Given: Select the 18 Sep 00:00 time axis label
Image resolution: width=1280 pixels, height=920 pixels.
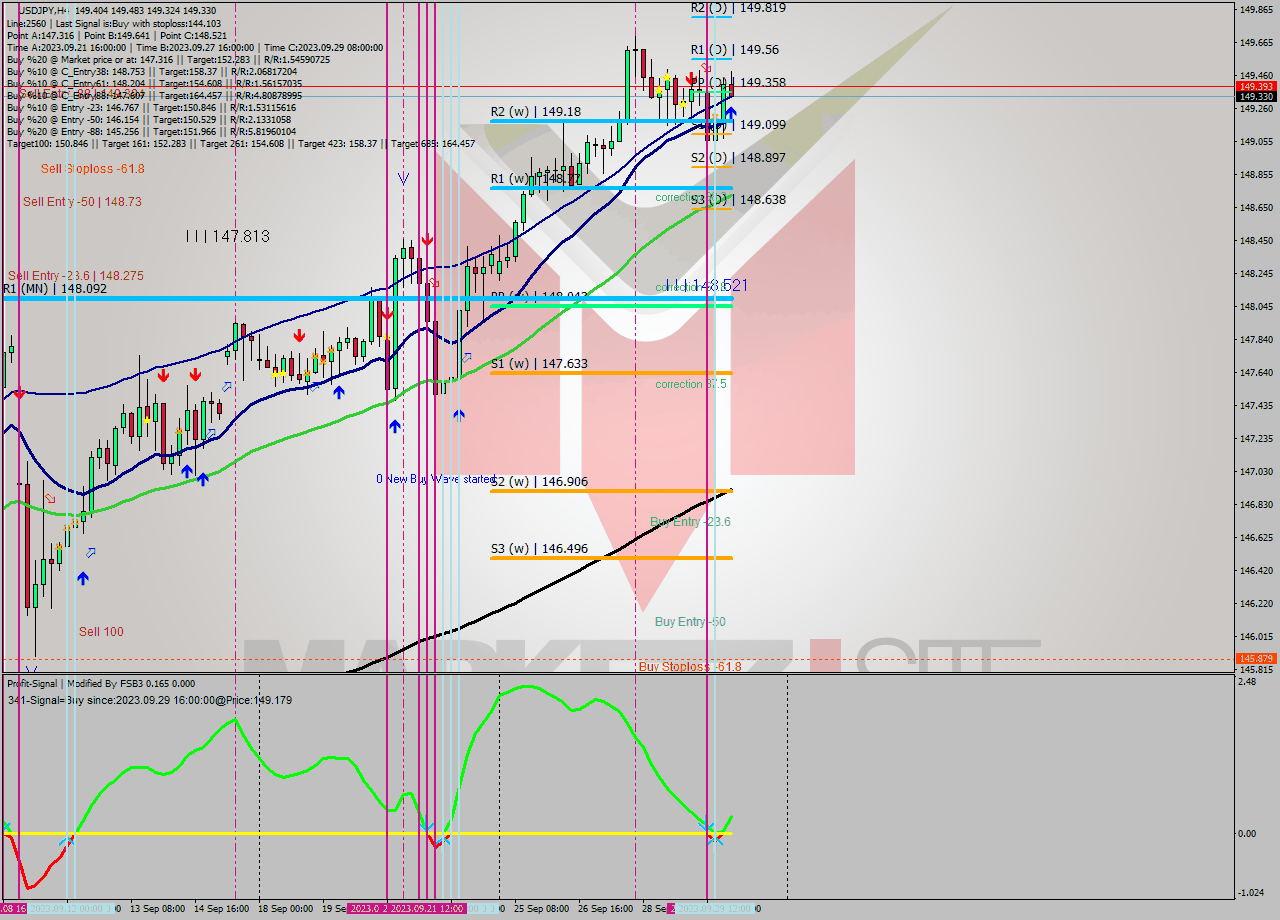Looking at the screenshot, I should tap(285, 909).
